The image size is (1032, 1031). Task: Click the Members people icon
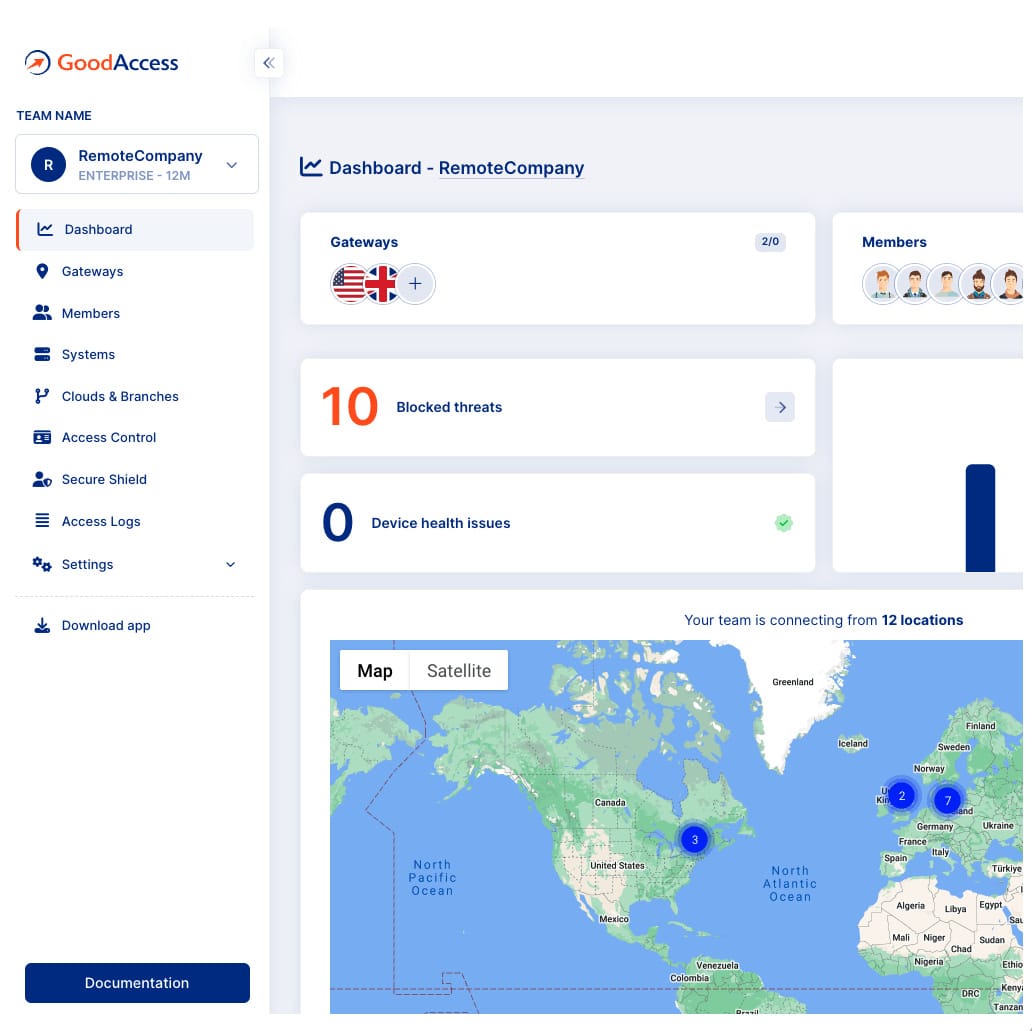pos(42,313)
